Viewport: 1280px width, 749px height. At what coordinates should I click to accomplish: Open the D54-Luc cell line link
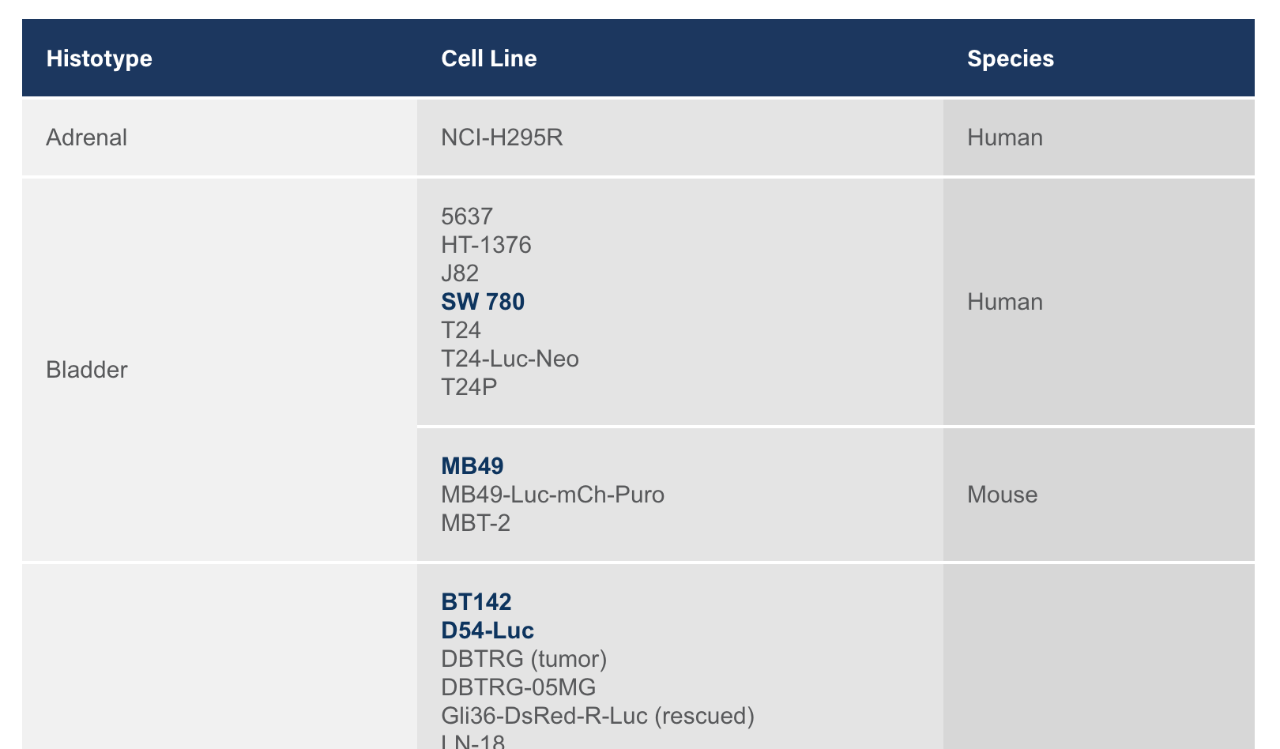pyautogui.click(x=487, y=631)
